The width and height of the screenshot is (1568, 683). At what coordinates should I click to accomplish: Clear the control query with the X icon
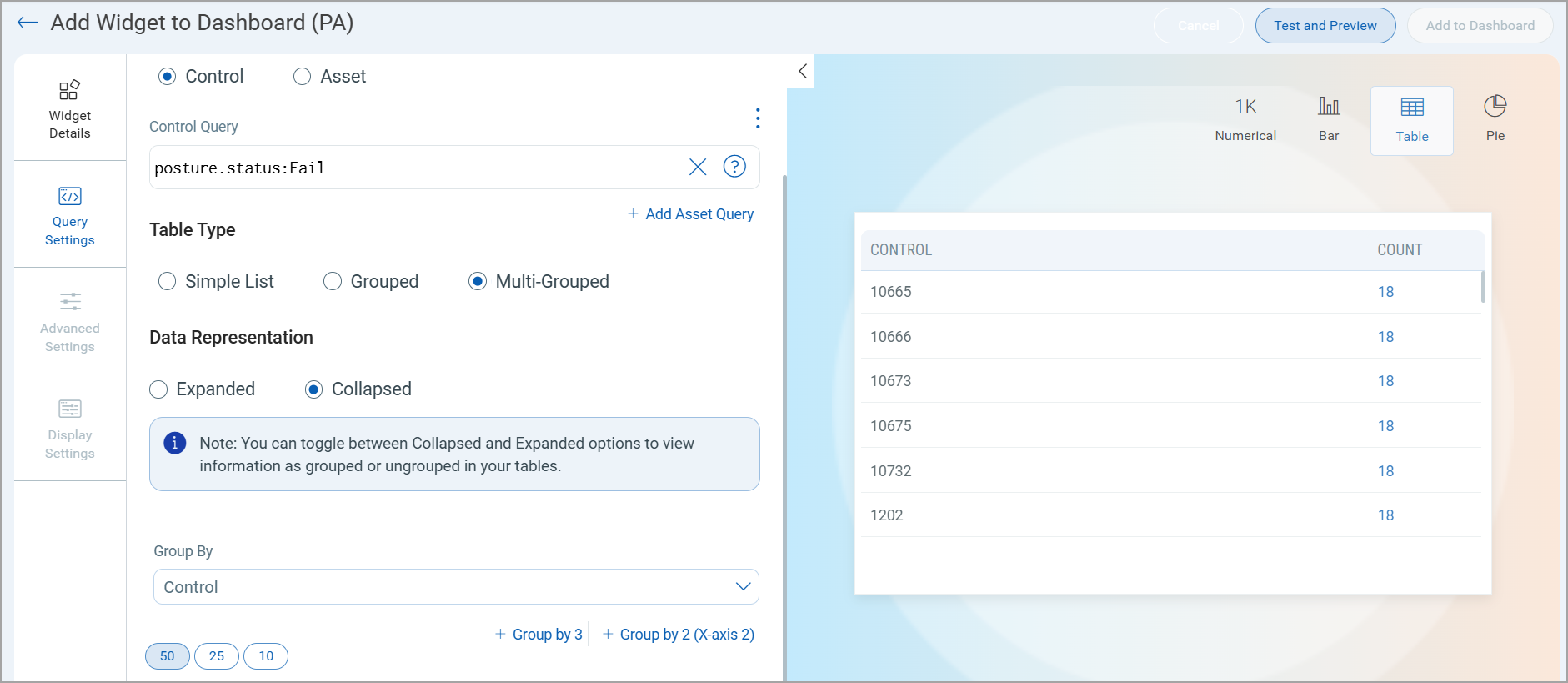pos(698,167)
